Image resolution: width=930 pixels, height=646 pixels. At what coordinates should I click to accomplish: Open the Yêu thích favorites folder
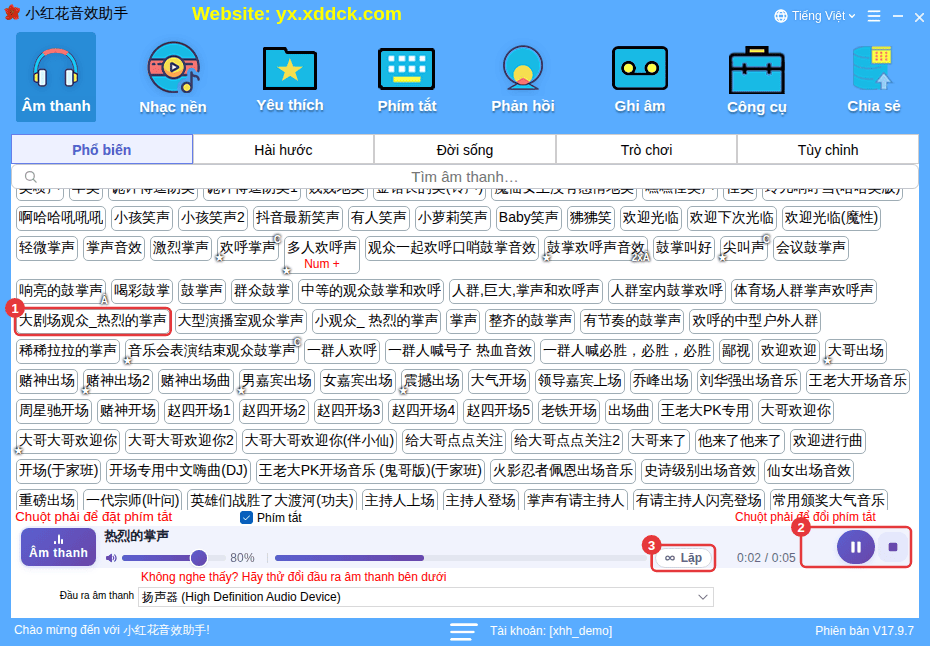click(x=289, y=77)
